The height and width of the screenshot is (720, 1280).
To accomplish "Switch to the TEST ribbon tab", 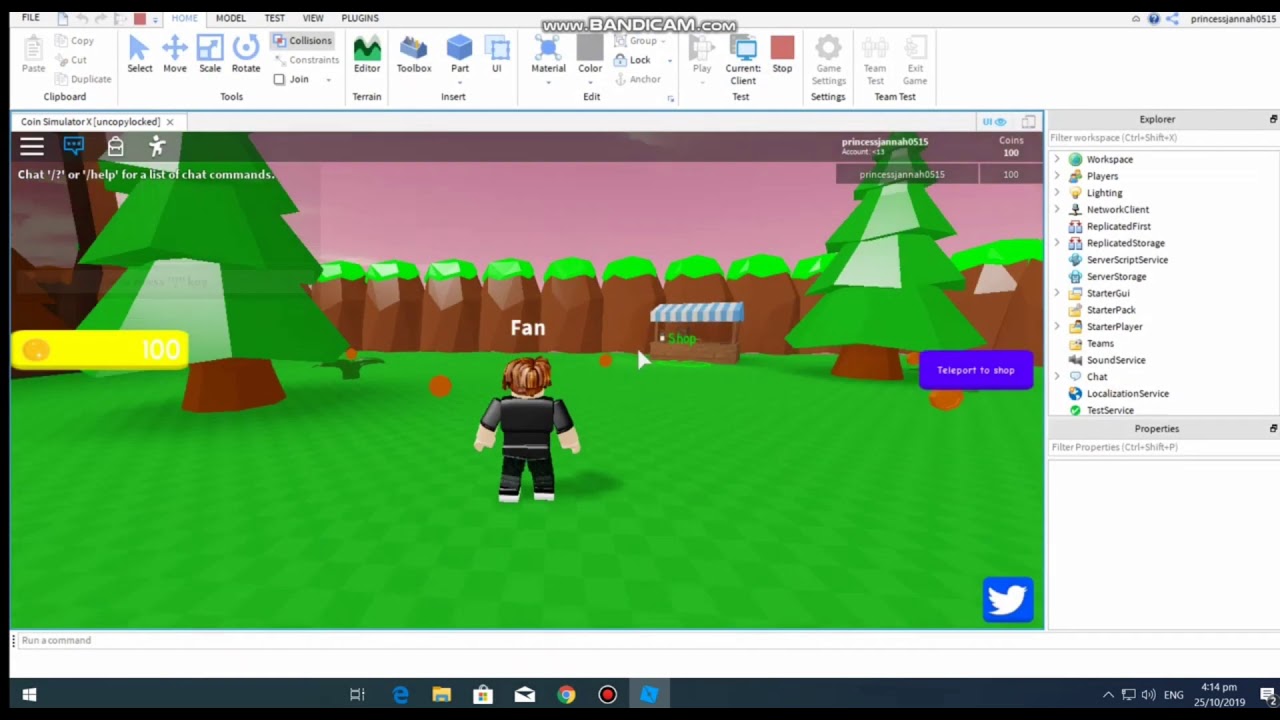I will 274,18.
